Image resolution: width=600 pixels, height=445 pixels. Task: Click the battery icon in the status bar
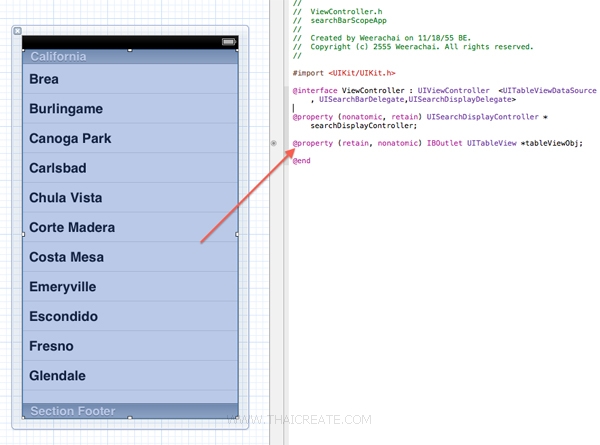pyautogui.click(x=228, y=42)
